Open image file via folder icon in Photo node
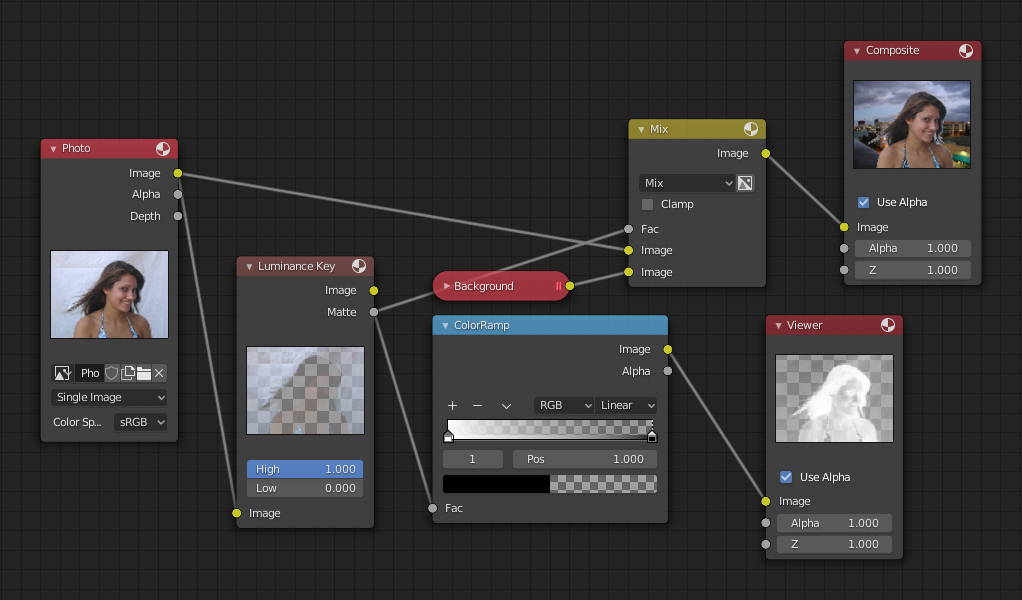Image resolution: width=1022 pixels, height=600 pixels. tap(144, 373)
